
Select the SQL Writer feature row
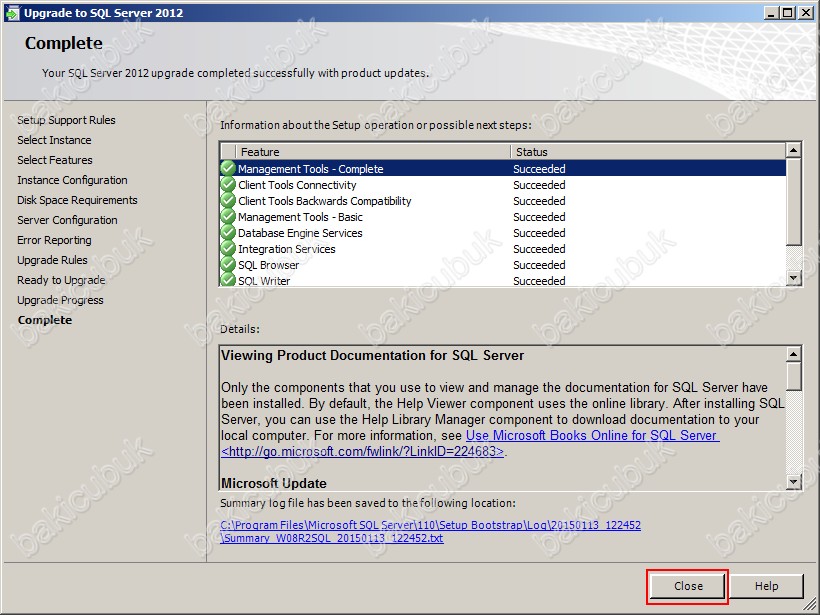tap(503, 280)
